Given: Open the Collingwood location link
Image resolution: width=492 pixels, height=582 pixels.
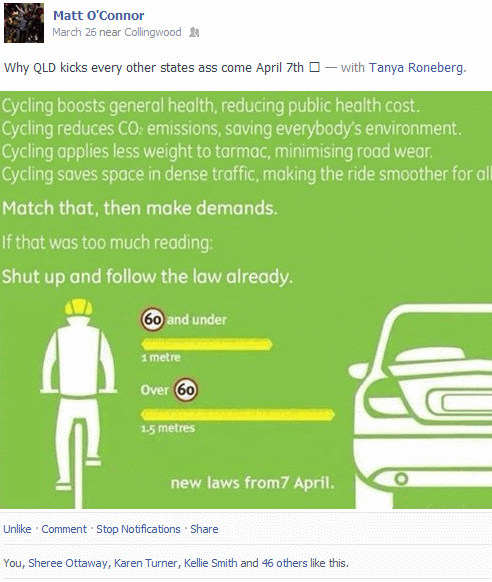Looking at the screenshot, I should [x=152, y=32].
